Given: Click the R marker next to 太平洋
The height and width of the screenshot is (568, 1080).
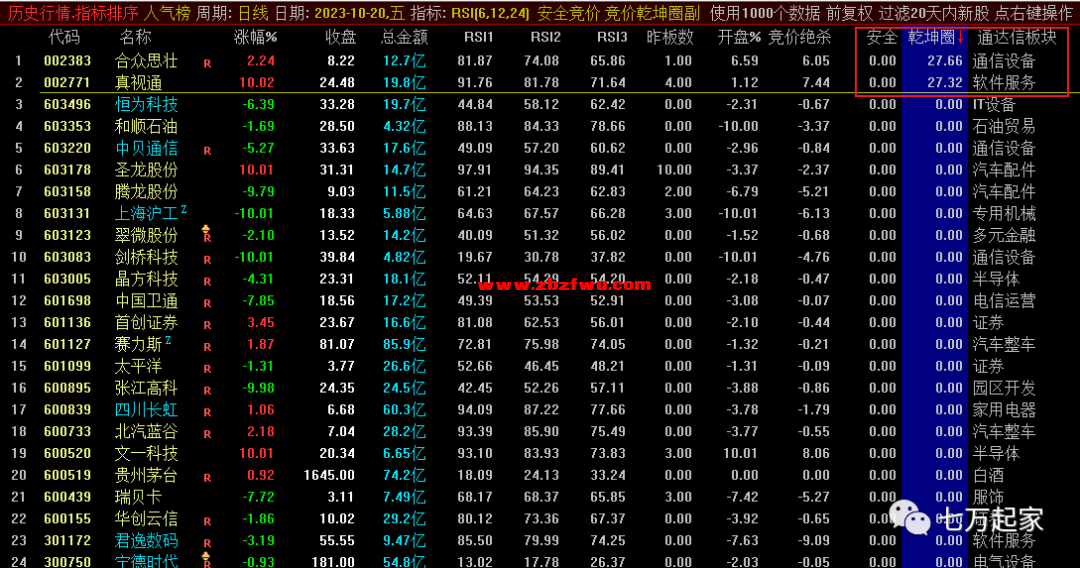Looking at the screenshot, I should (207, 369).
